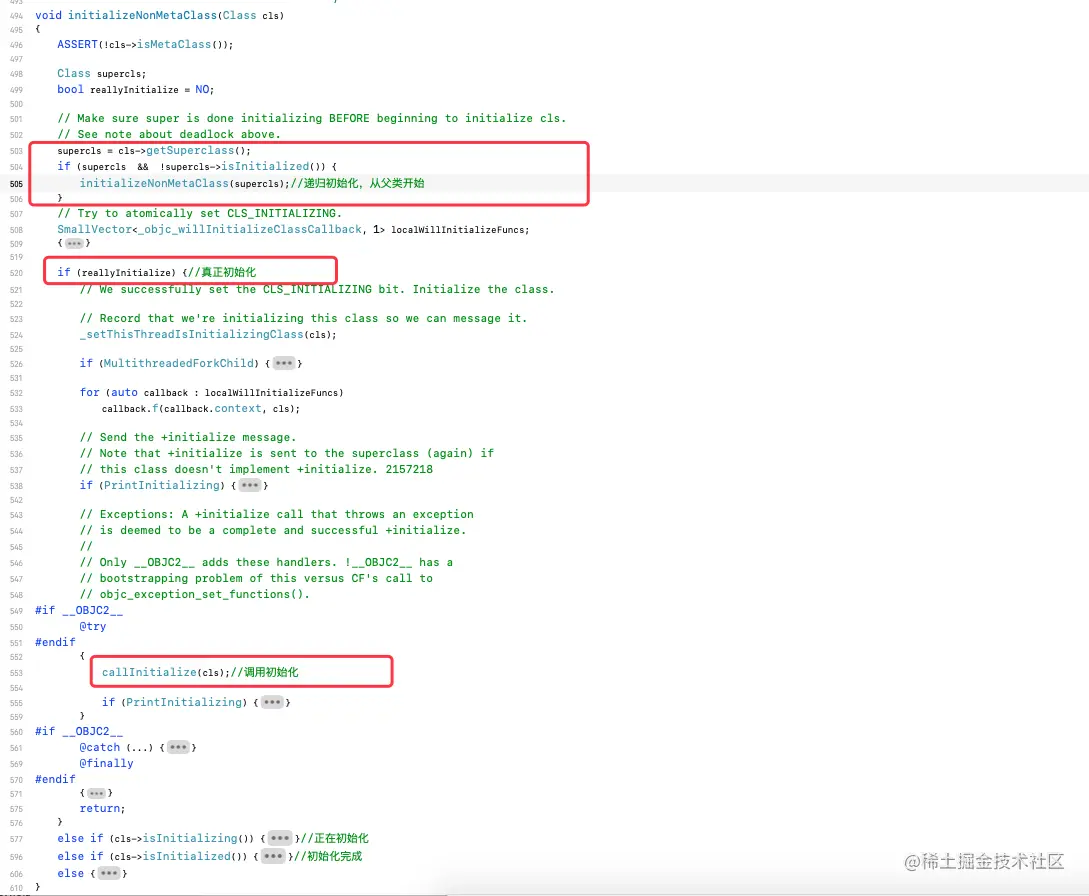Screen dimensions: 1089x896
Task: Click "supercls" in the Class declaration on line 498
Action: (x=119, y=74)
